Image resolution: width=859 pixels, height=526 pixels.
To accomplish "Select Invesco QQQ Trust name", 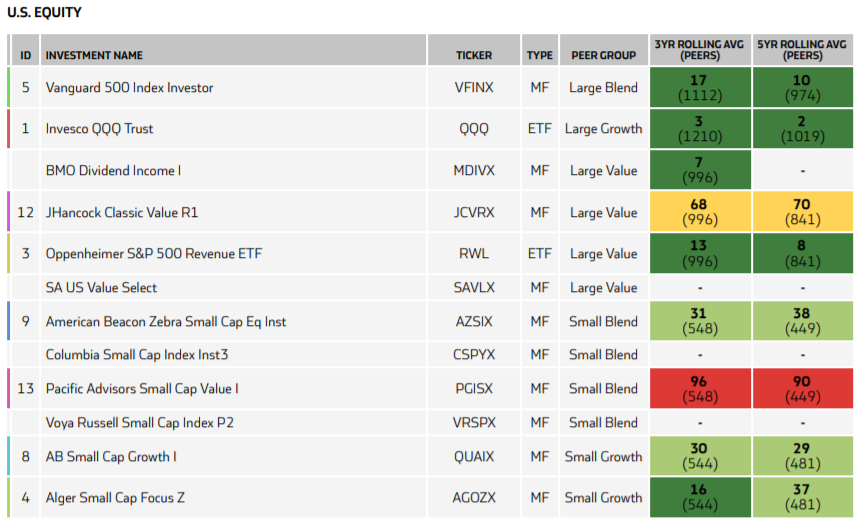I will click(99, 129).
